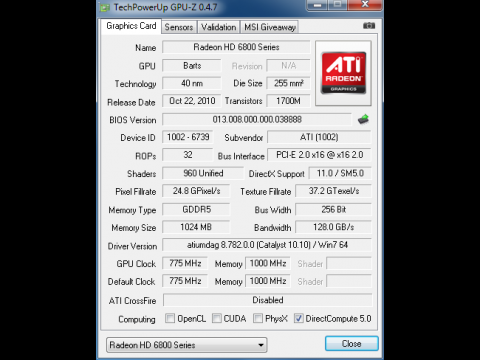Screen dimensions: 480x360
Task: Toggle the CUDA checkbox
Action: pyautogui.click(x=217, y=318)
